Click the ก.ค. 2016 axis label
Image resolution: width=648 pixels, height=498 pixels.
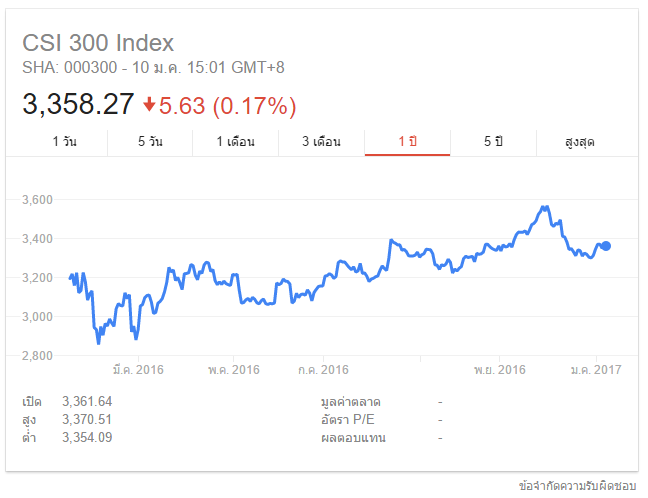pos(323,369)
